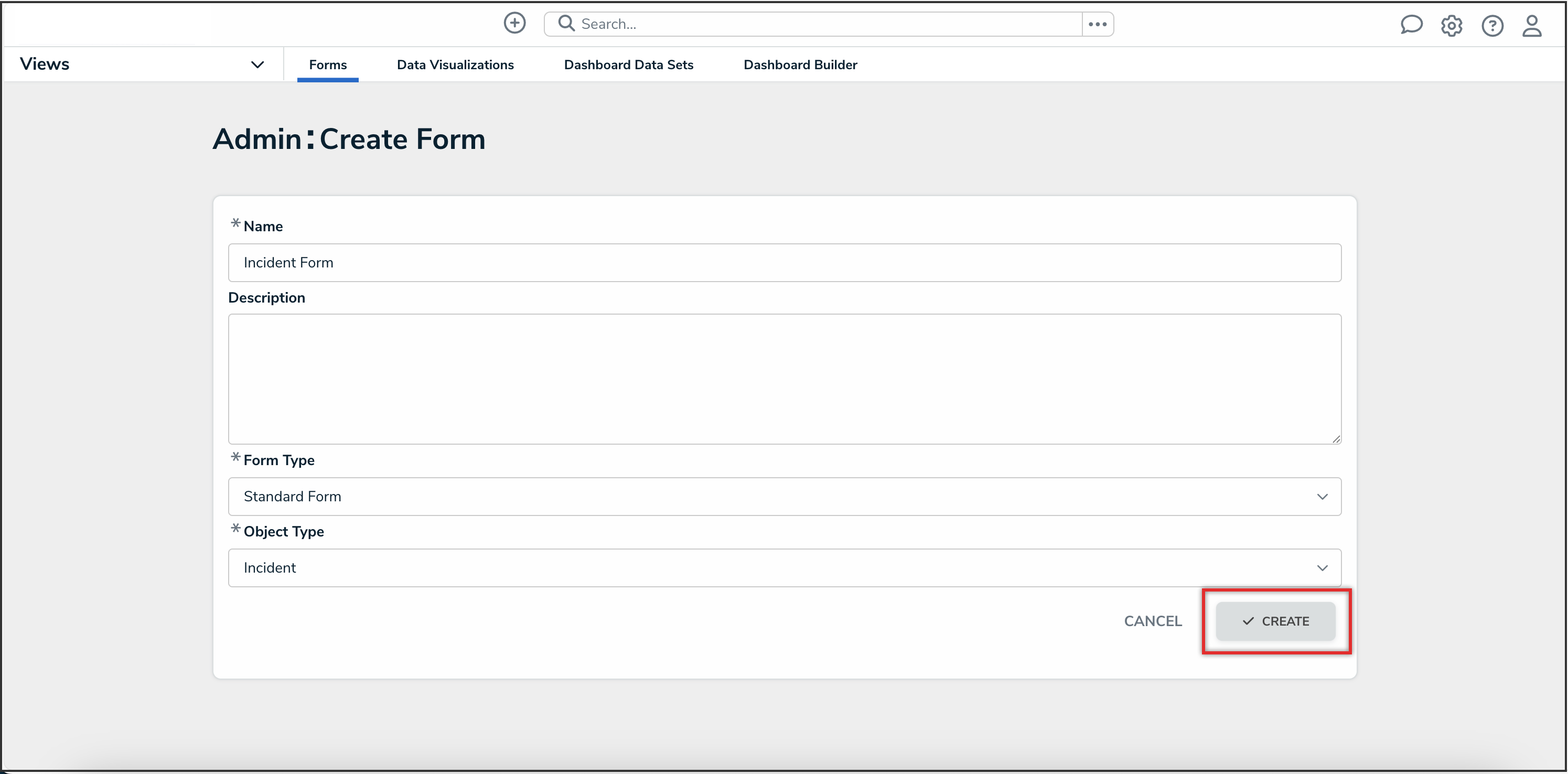
Task: Expand the Views dropdown menu
Action: pyautogui.click(x=257, y=64)
